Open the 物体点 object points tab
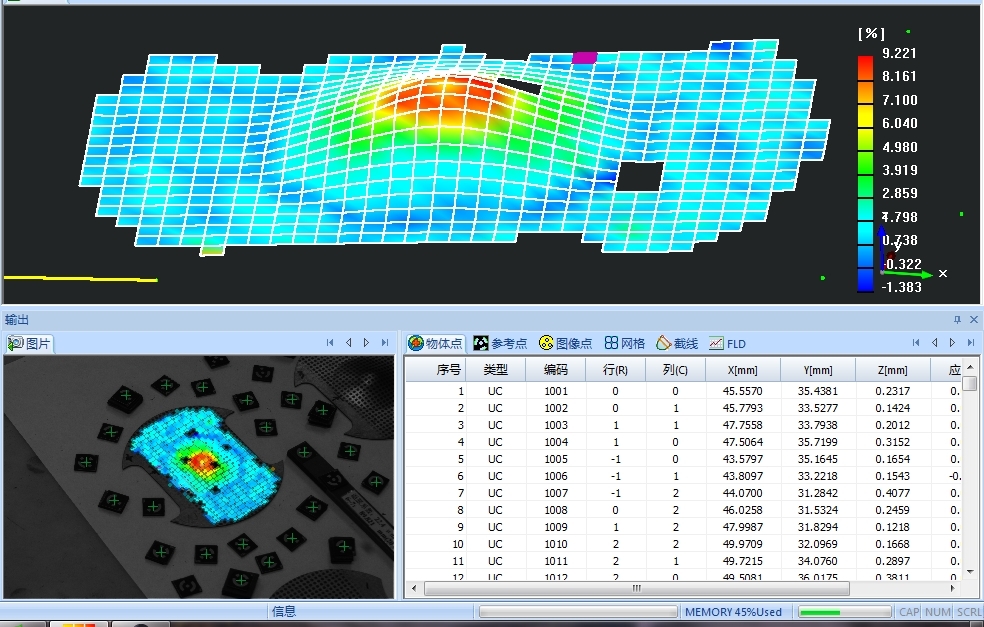This screenshot has width=984, height=627. point(435,343)
